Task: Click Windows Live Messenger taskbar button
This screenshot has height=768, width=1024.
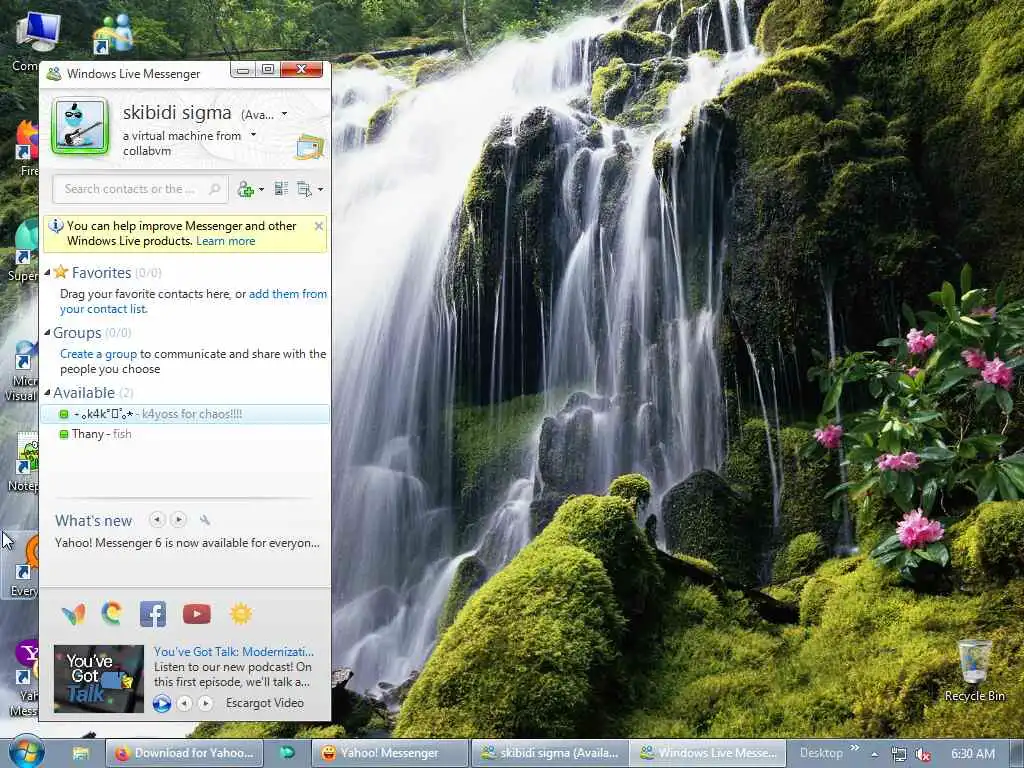Action: (709, 753)
